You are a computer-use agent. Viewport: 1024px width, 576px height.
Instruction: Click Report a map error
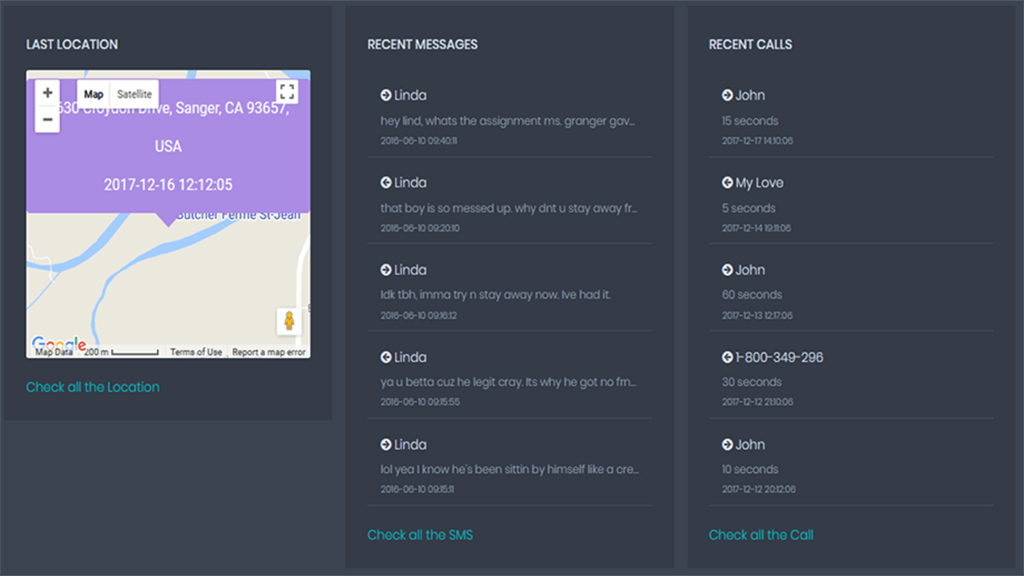pyautogui.click(x=266, y=351)
